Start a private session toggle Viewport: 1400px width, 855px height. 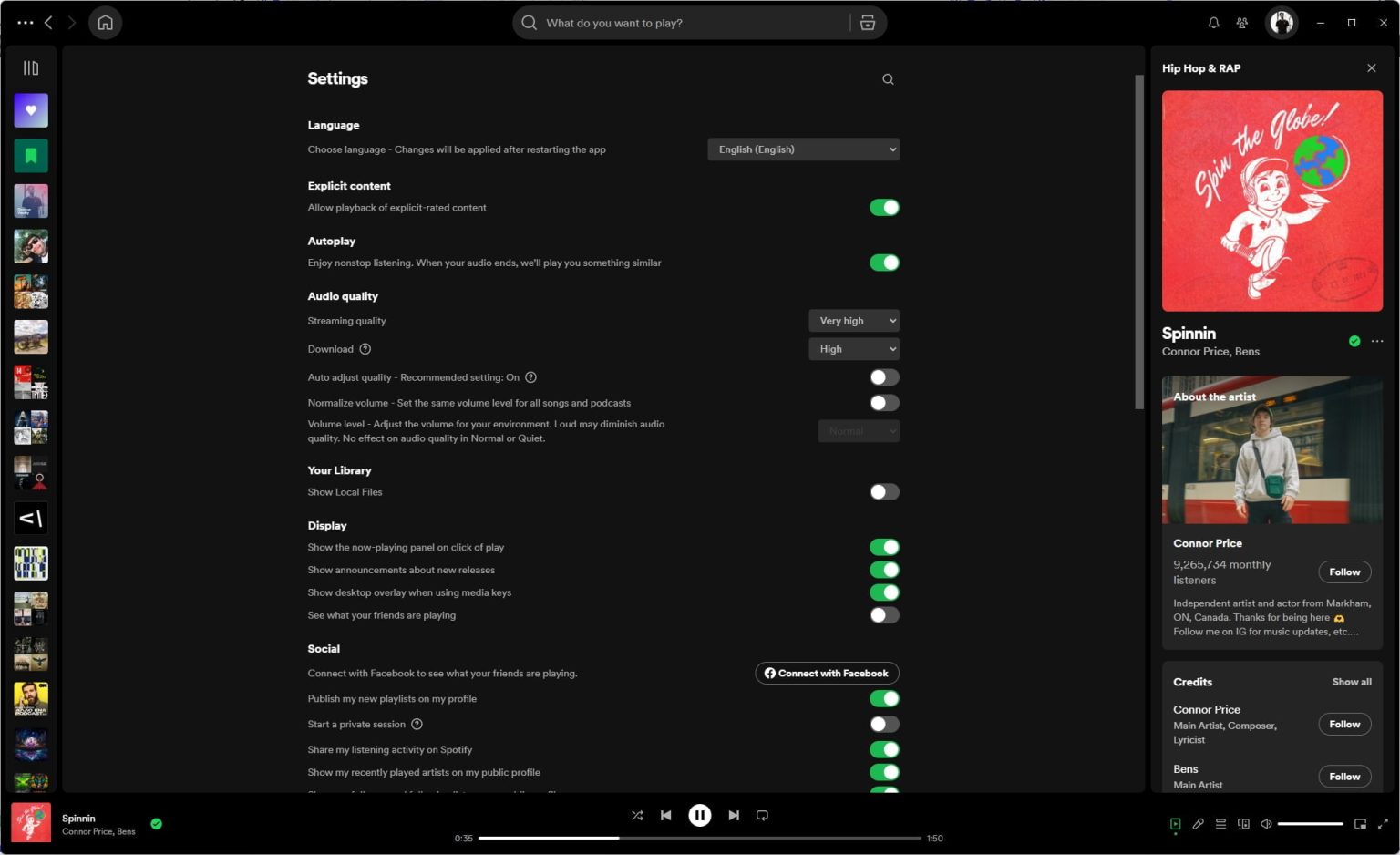(x=884, y=725)
